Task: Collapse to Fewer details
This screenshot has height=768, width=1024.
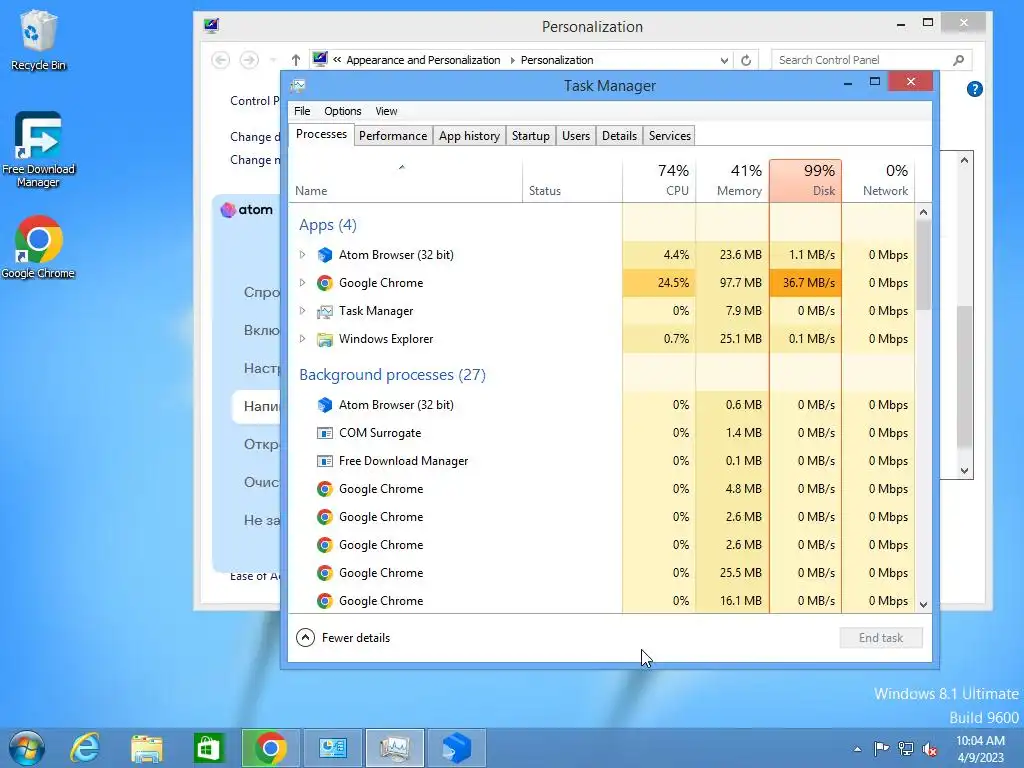Action: point(343,637)
